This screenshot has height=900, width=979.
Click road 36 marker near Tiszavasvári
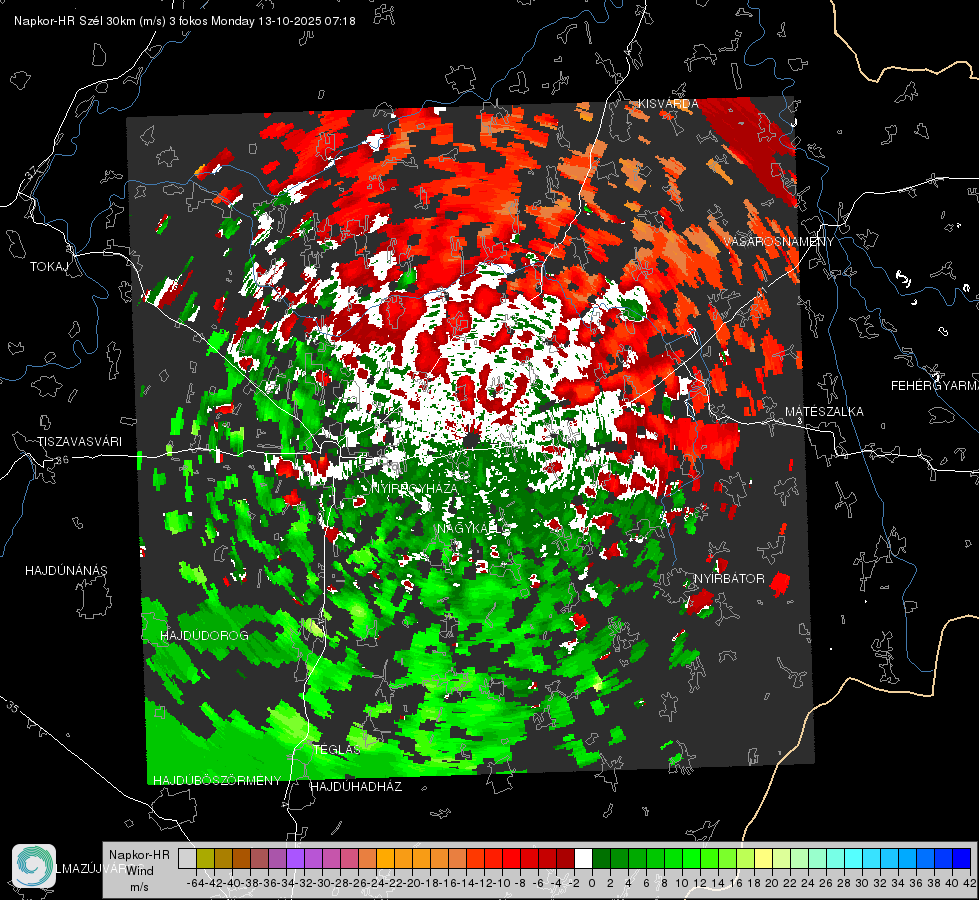[x=62, y=460]
